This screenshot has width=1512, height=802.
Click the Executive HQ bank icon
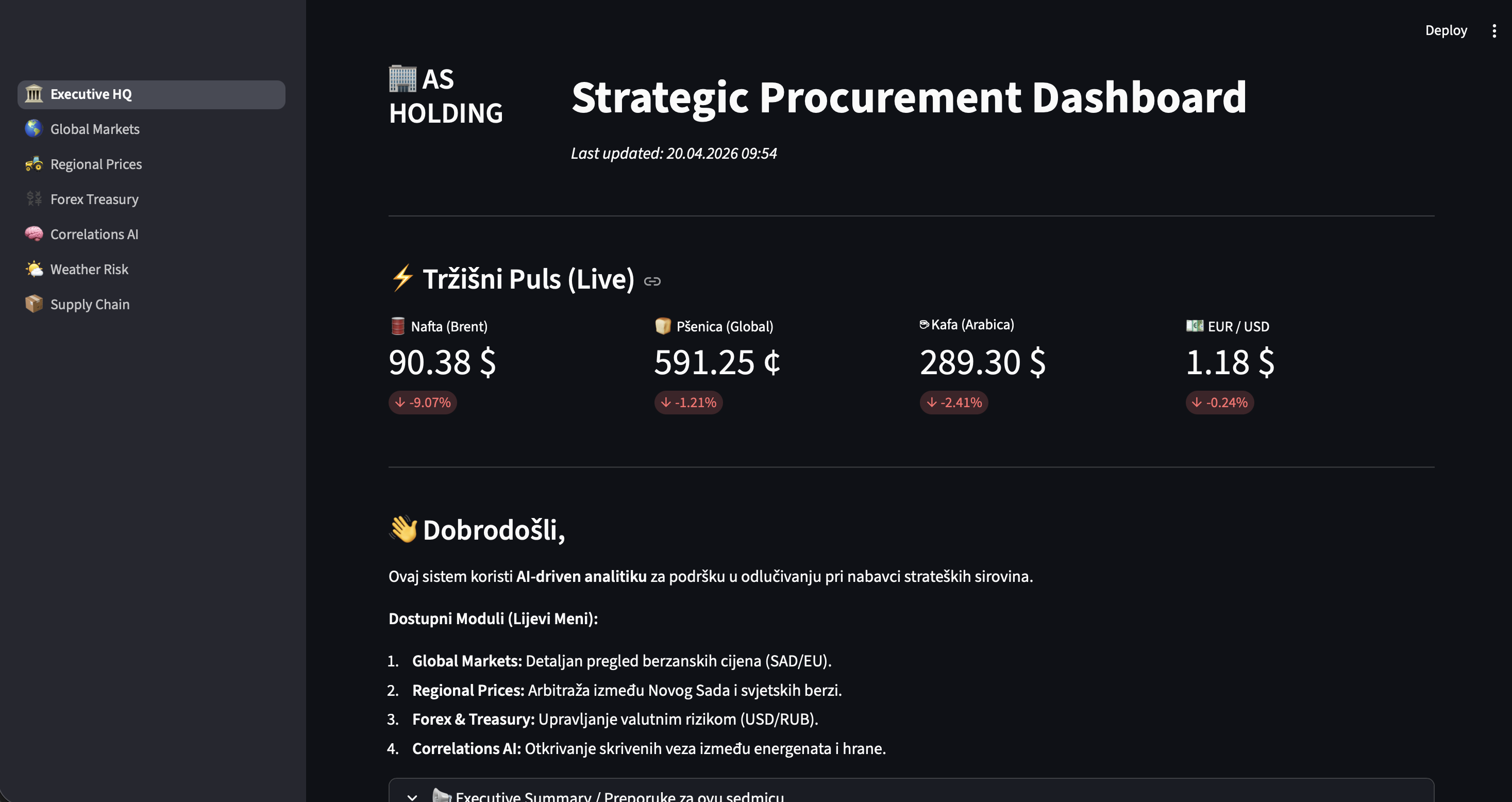click(x=34, y=94)
